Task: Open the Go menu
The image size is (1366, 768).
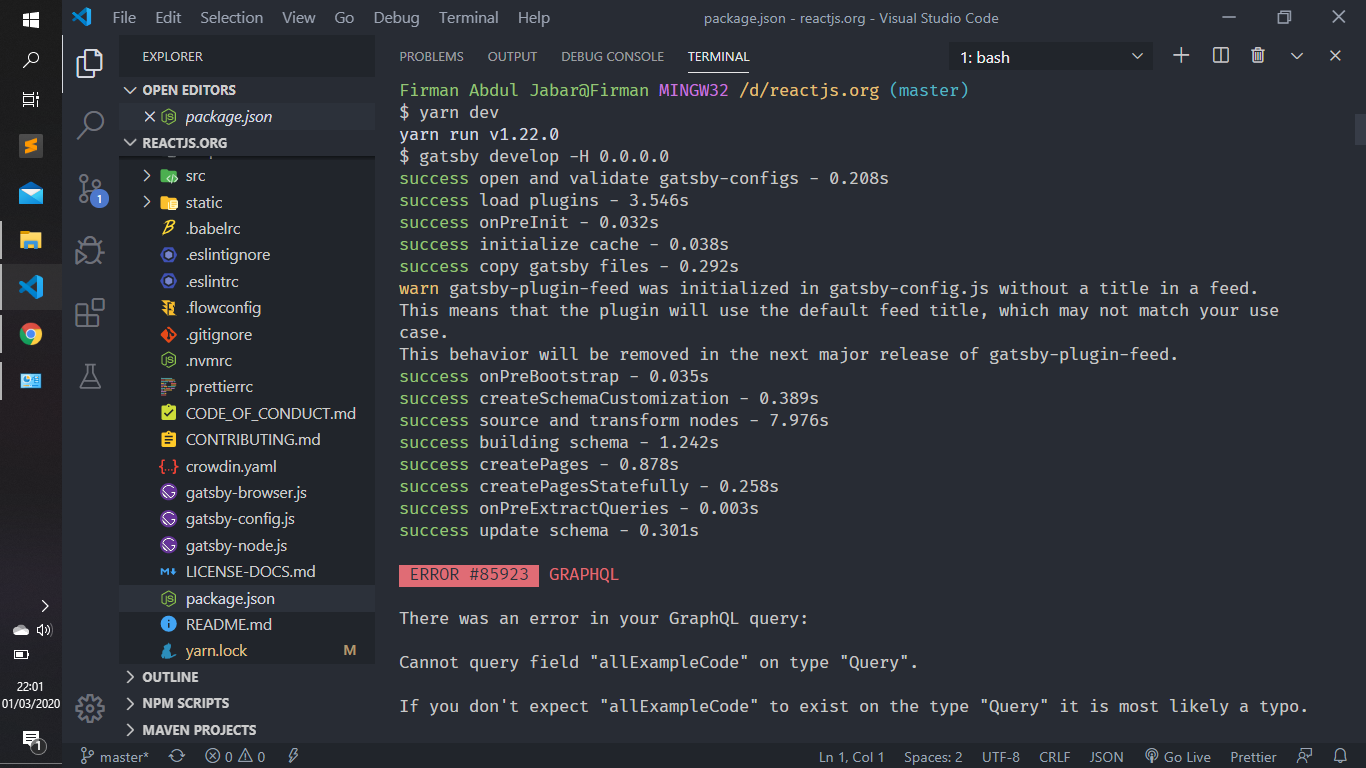Action: click(344, 18)
